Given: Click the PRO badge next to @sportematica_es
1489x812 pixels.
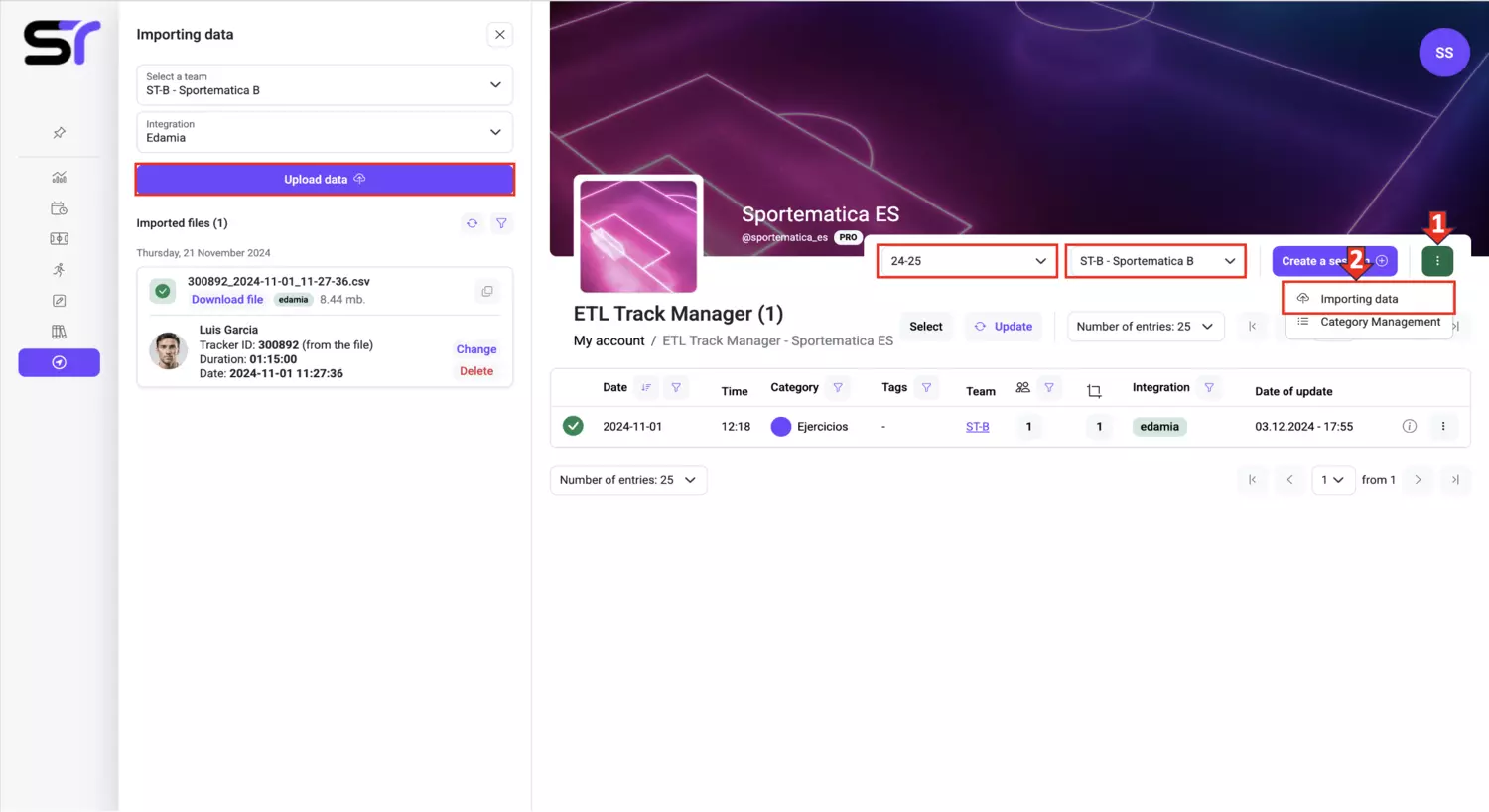Looking at the screenshot, I should [x=848, y=237].
